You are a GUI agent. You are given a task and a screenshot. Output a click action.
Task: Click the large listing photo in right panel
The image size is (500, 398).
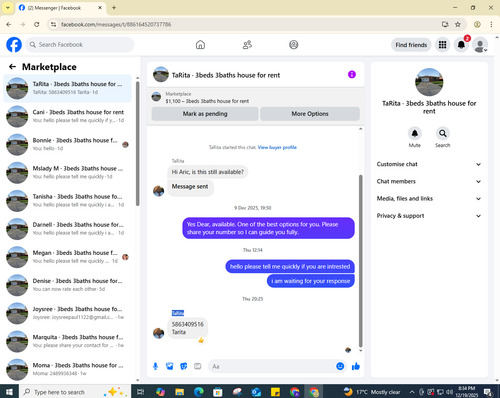(429, 82)
